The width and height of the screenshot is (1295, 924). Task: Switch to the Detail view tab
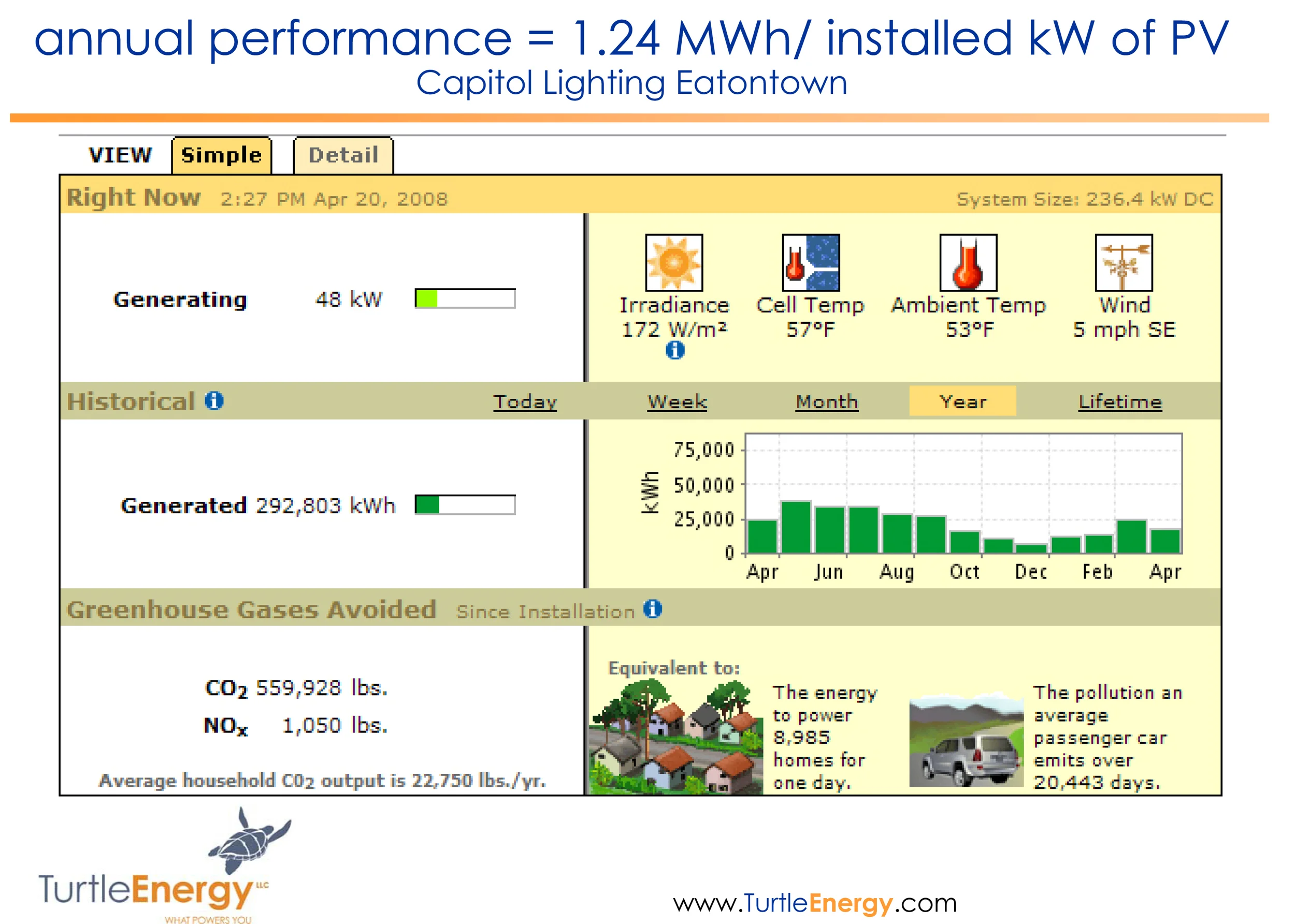coord(343,155)
